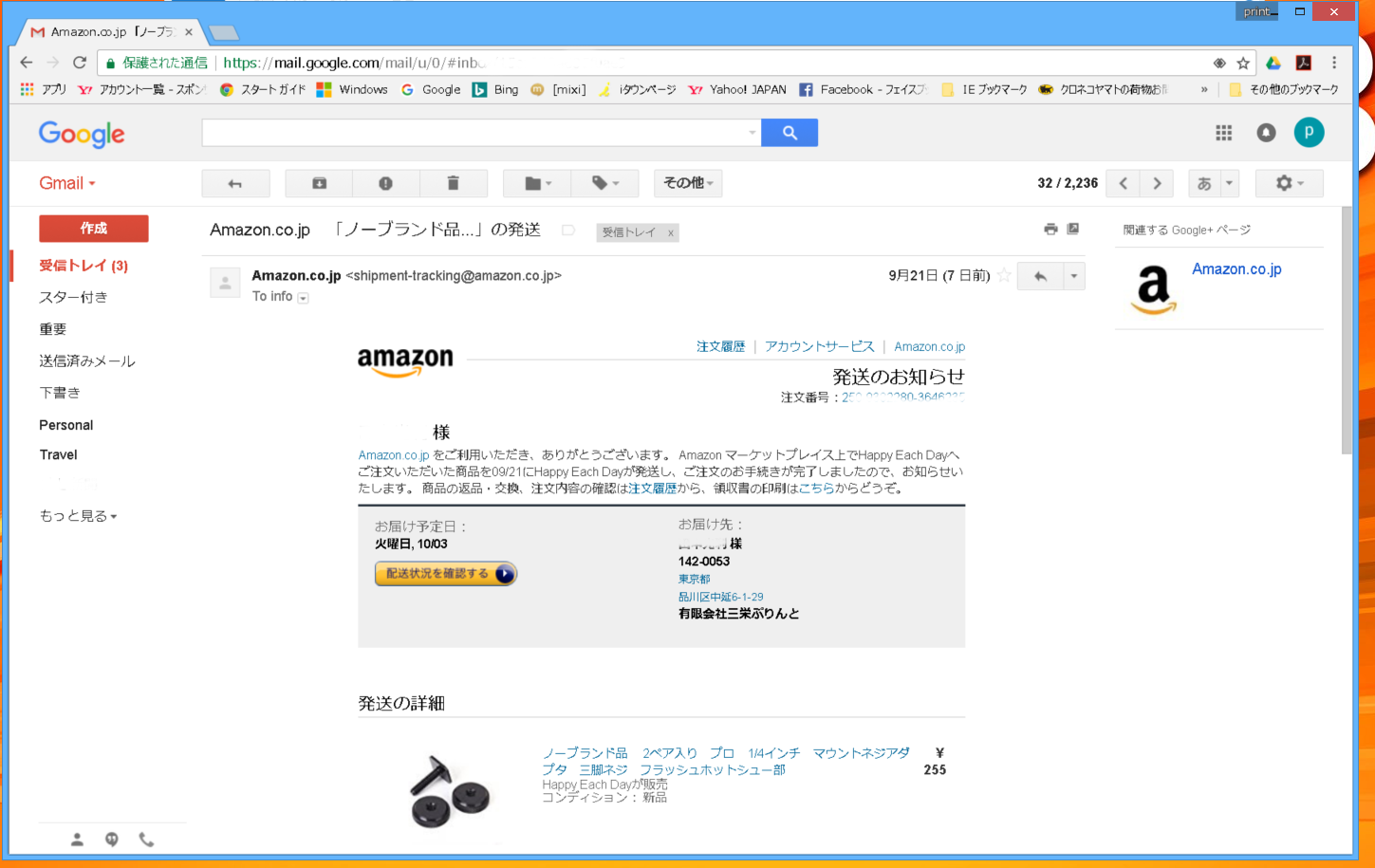This screenshot has width=1375, height=868.
Task: Open 下書き folder
Action: [60, 393]
